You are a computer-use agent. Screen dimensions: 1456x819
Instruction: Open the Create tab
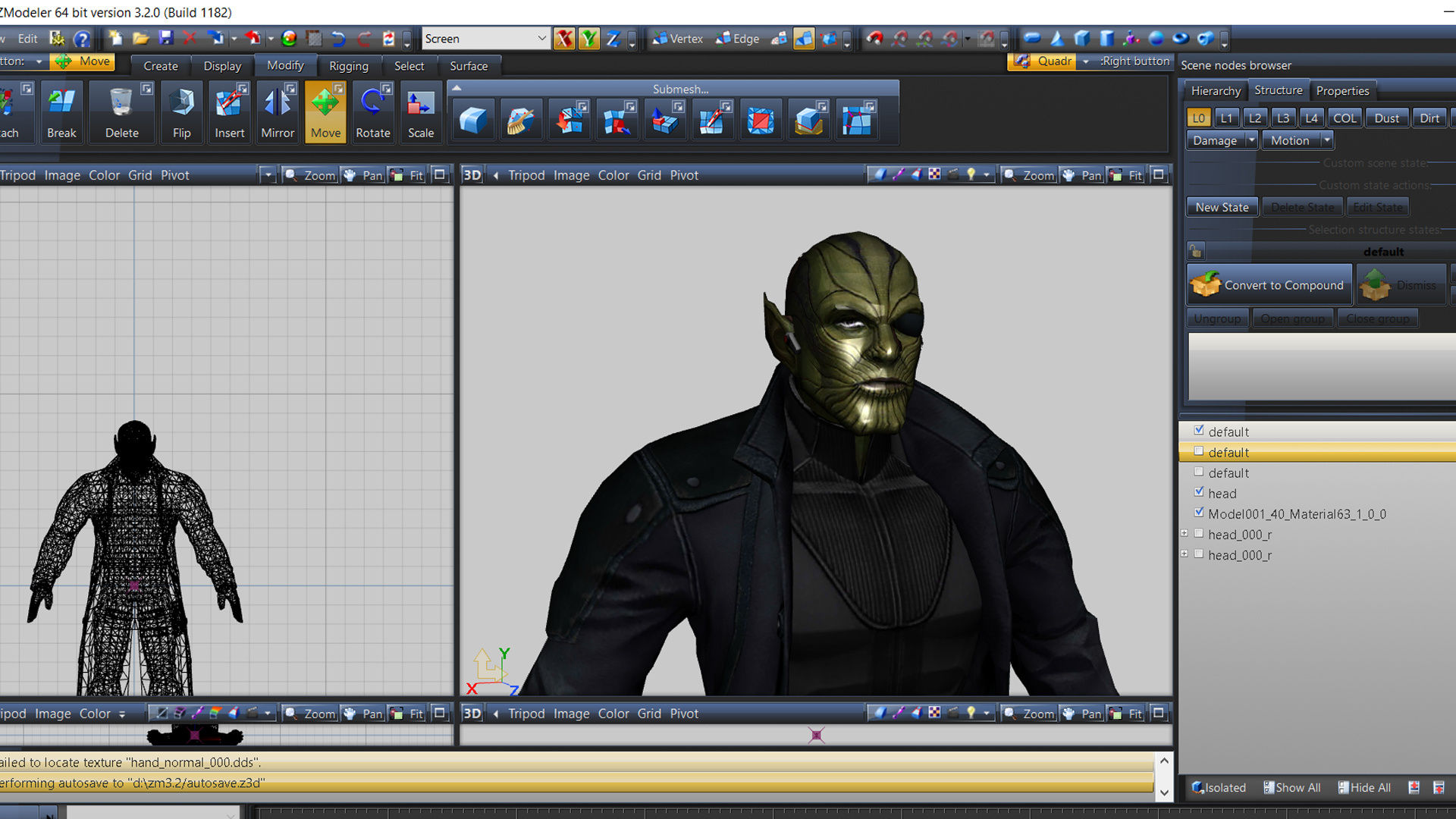pyautogui.click(x=161, y=66)
